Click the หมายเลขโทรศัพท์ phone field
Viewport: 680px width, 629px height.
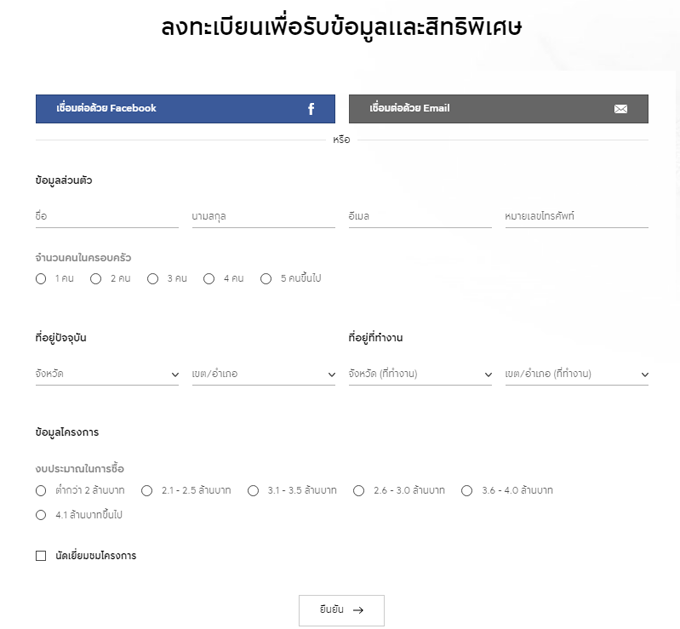[577, 216]
